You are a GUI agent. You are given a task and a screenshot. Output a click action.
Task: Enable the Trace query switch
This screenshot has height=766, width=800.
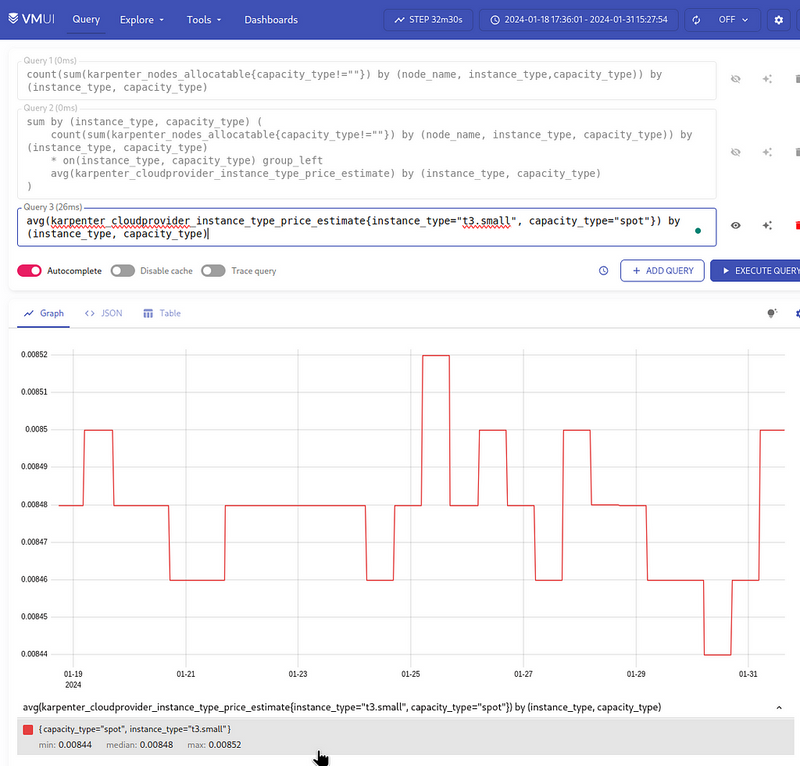click(x=213, y=271)
